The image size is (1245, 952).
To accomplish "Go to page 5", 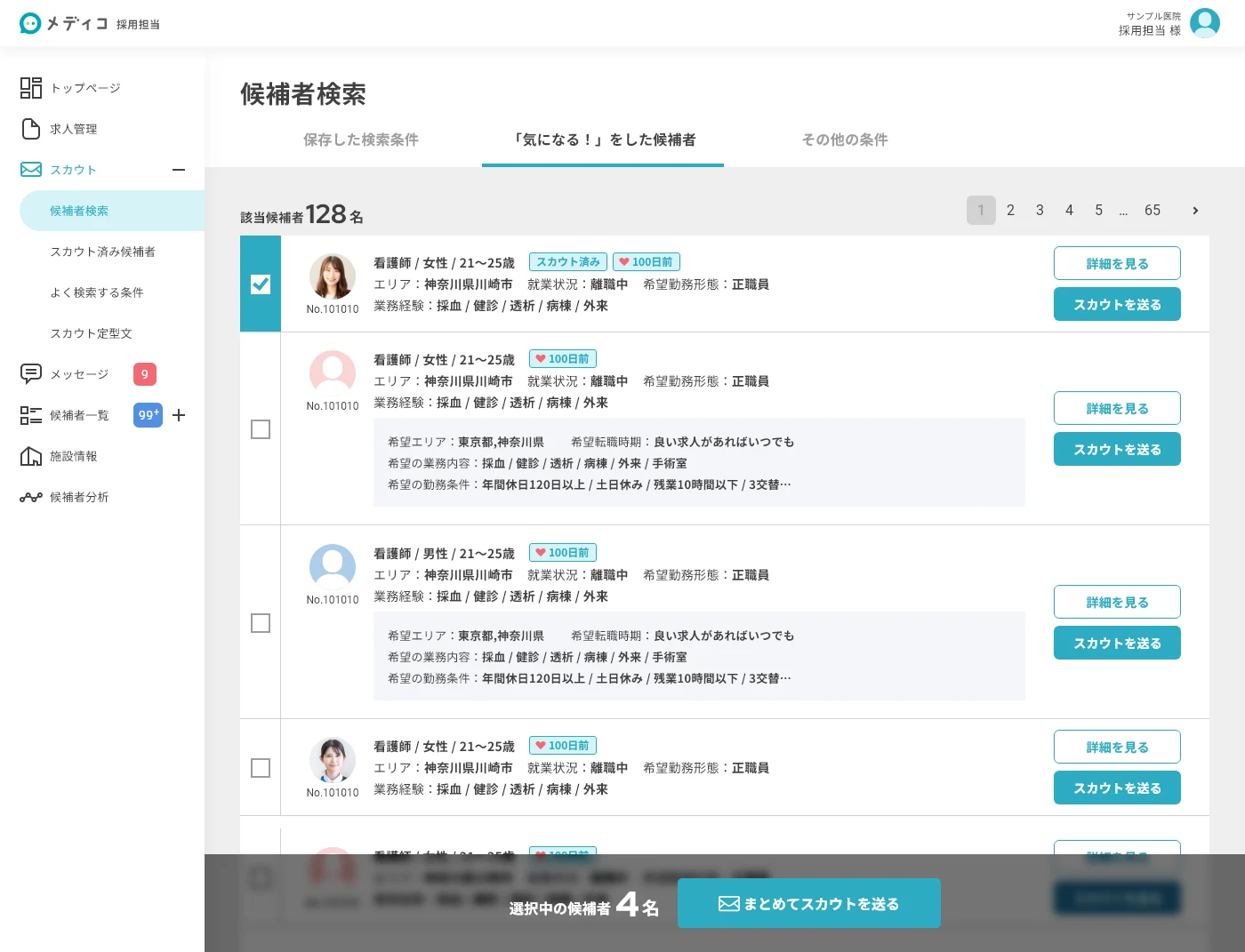I will coord(1098,211).
